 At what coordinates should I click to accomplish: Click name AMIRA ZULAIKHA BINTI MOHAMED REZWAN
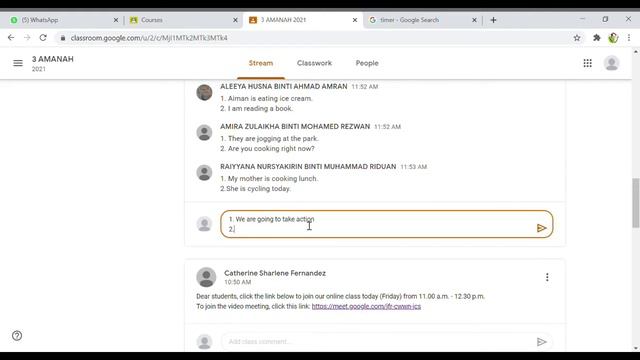tap(295, 127)
